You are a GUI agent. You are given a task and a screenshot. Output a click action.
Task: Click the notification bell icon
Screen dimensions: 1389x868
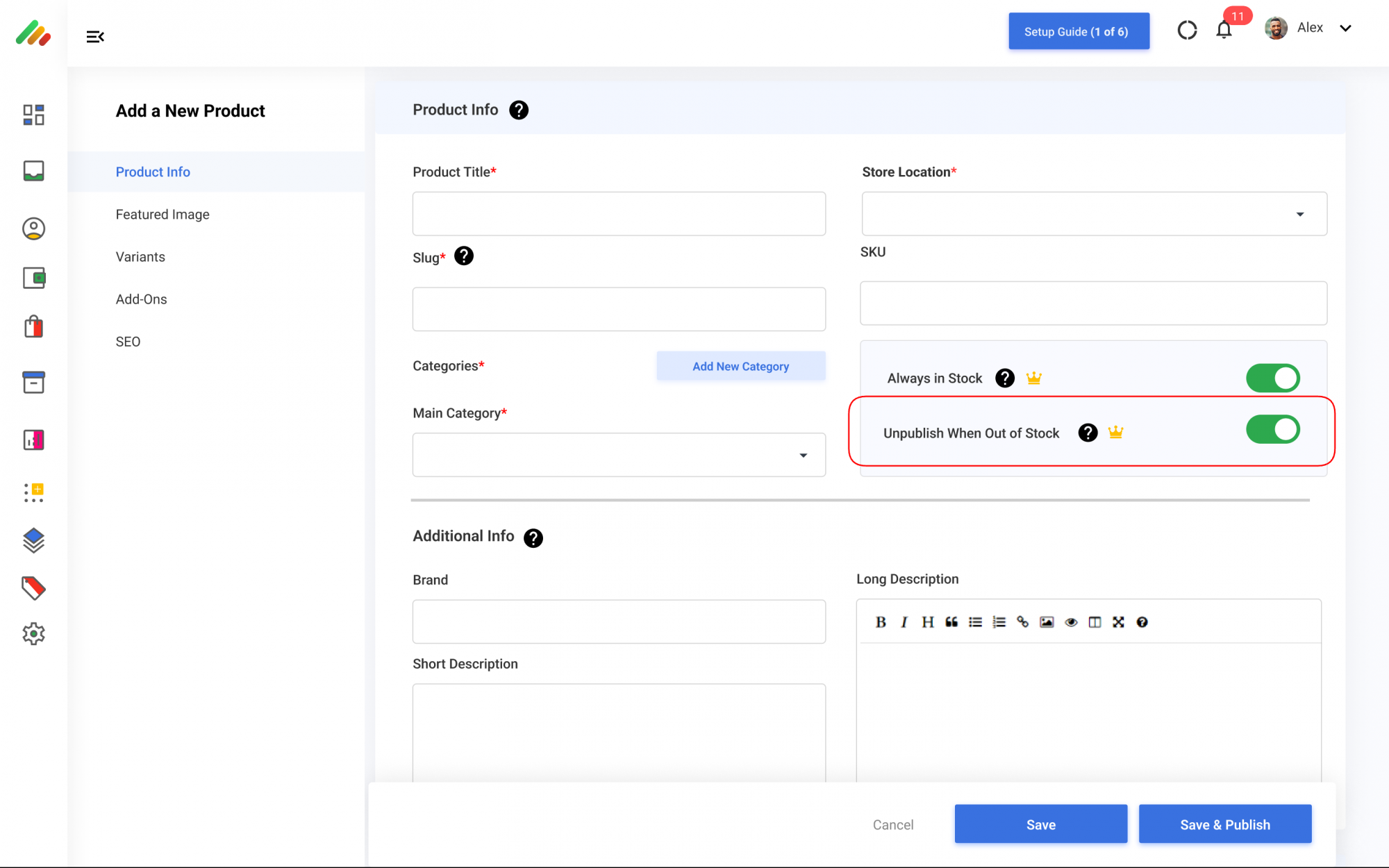tap(1224, 30)
